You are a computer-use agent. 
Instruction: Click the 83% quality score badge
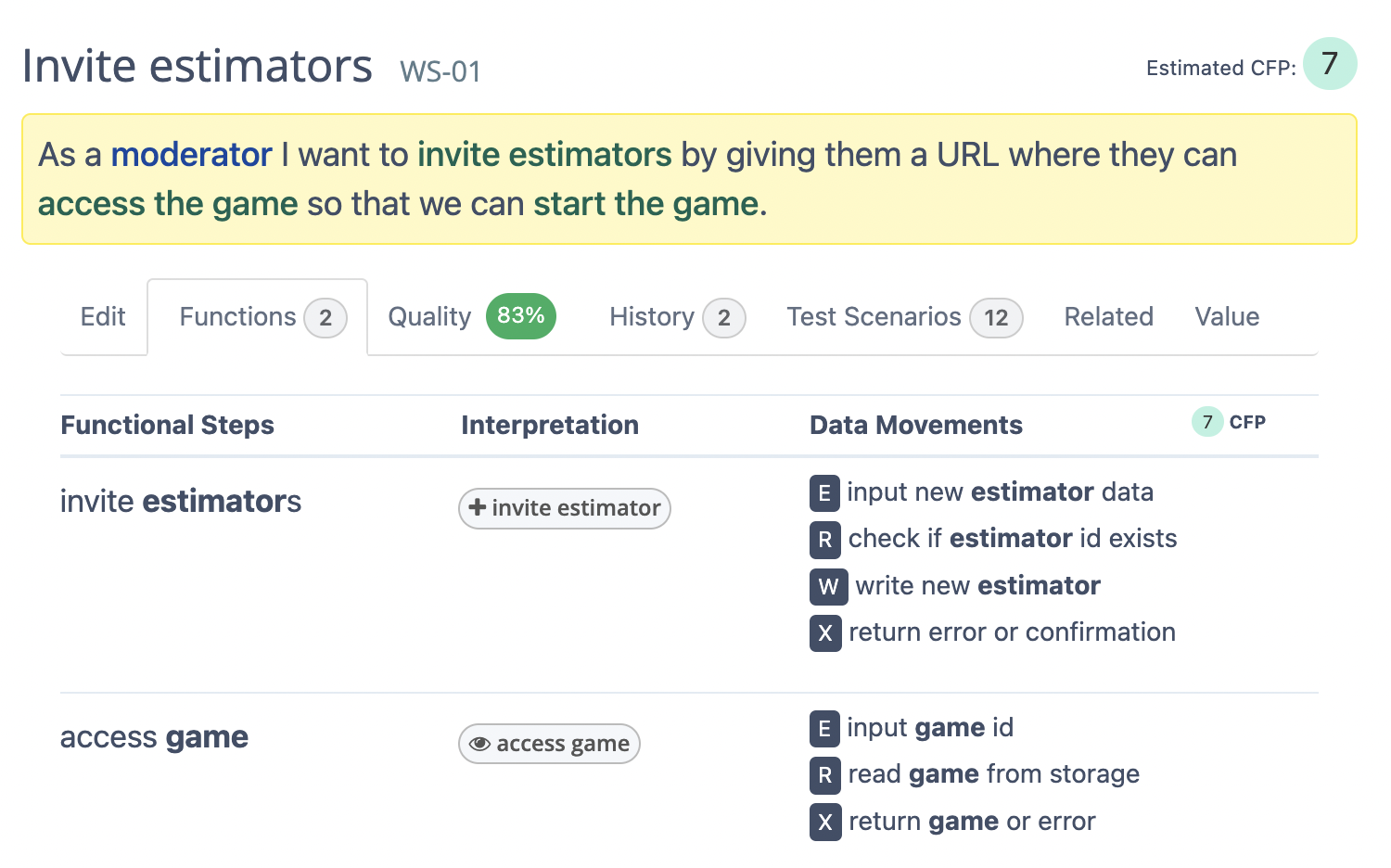click(x=520, y=316)
